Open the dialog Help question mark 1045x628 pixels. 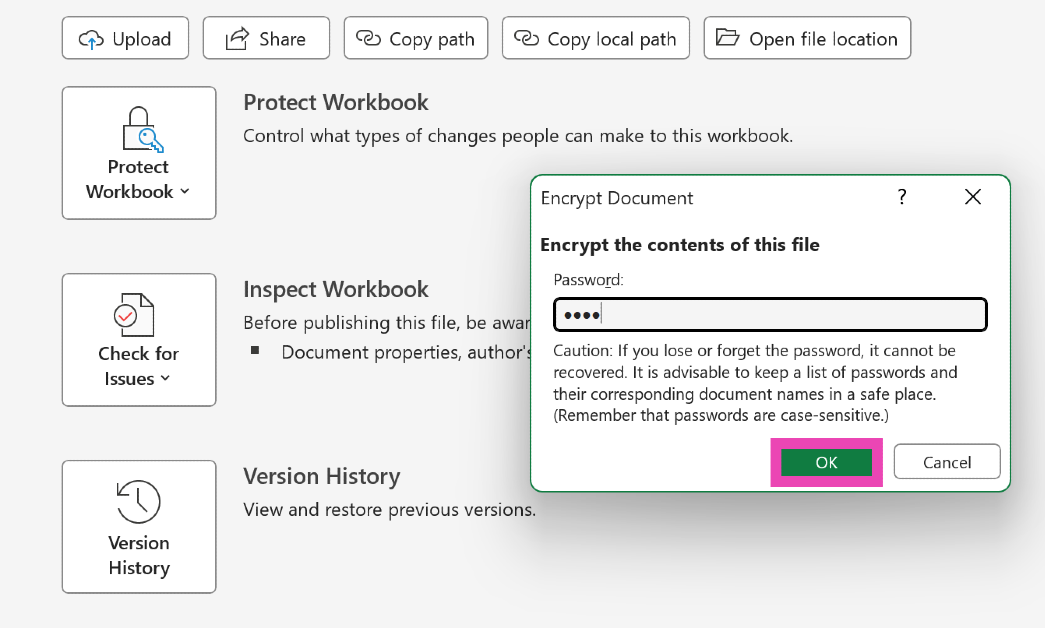click(x=901, y=197)
